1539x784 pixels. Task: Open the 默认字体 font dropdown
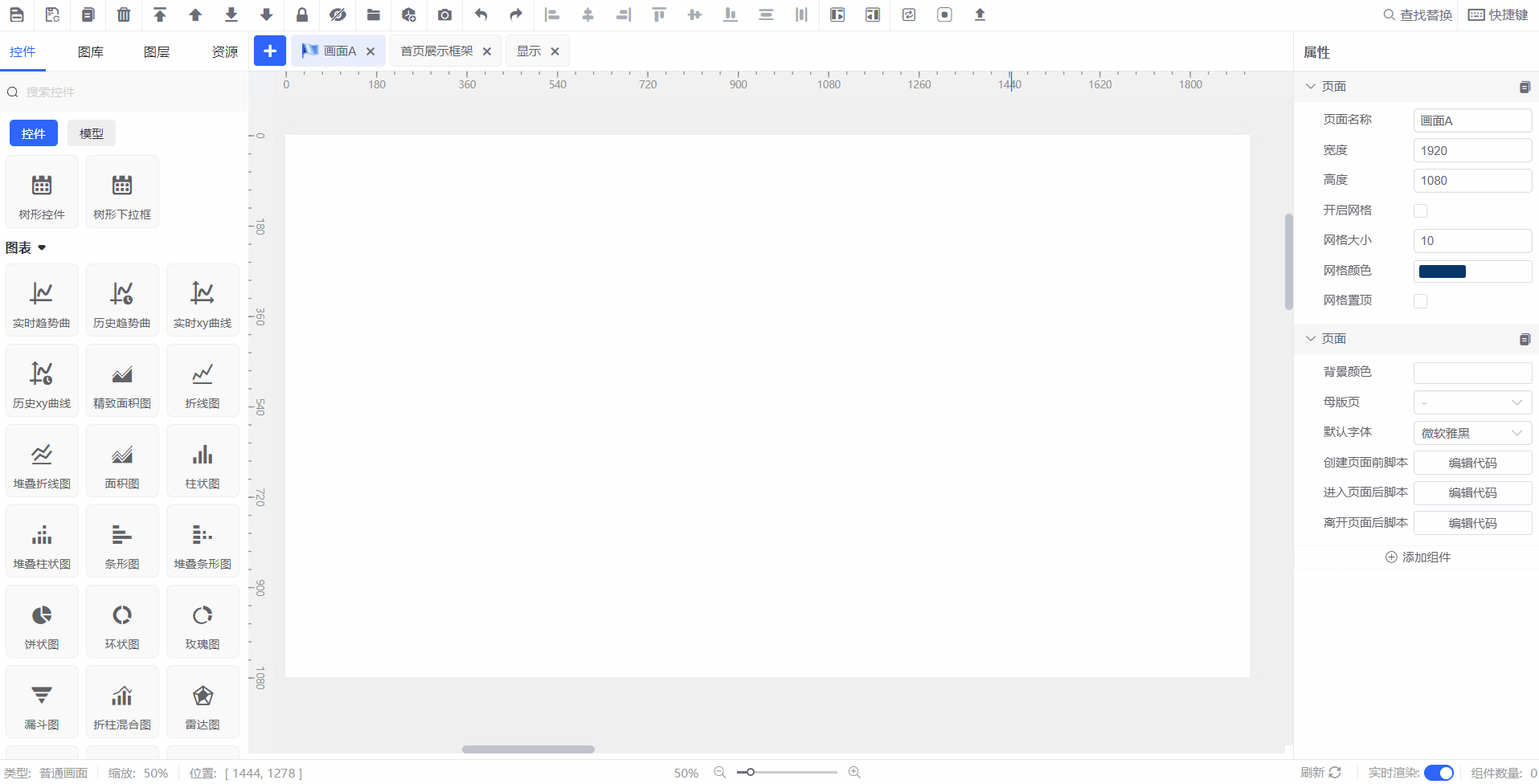[1471, 433]
